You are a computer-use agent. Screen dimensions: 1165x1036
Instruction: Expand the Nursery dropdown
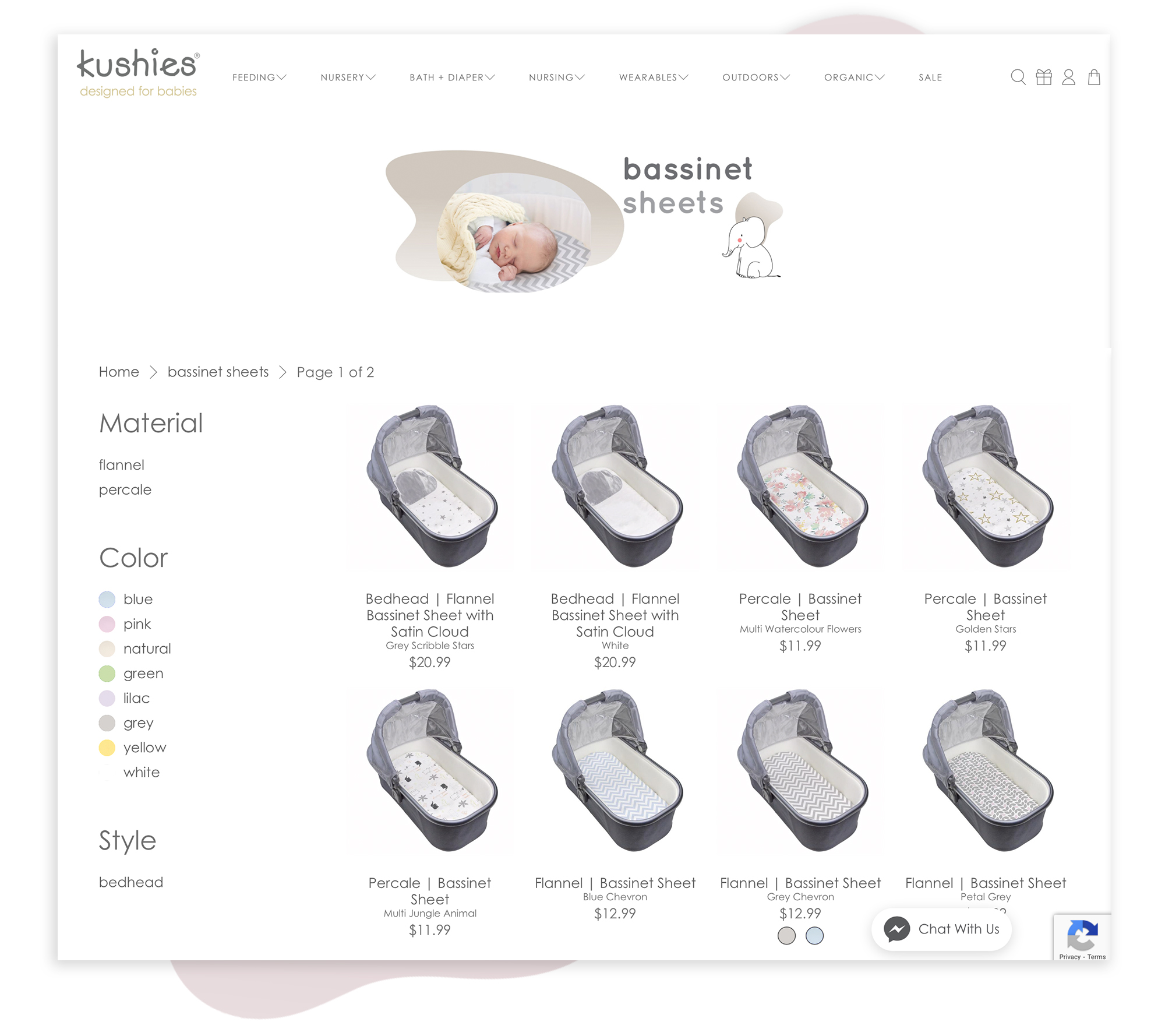click(348, 77)
